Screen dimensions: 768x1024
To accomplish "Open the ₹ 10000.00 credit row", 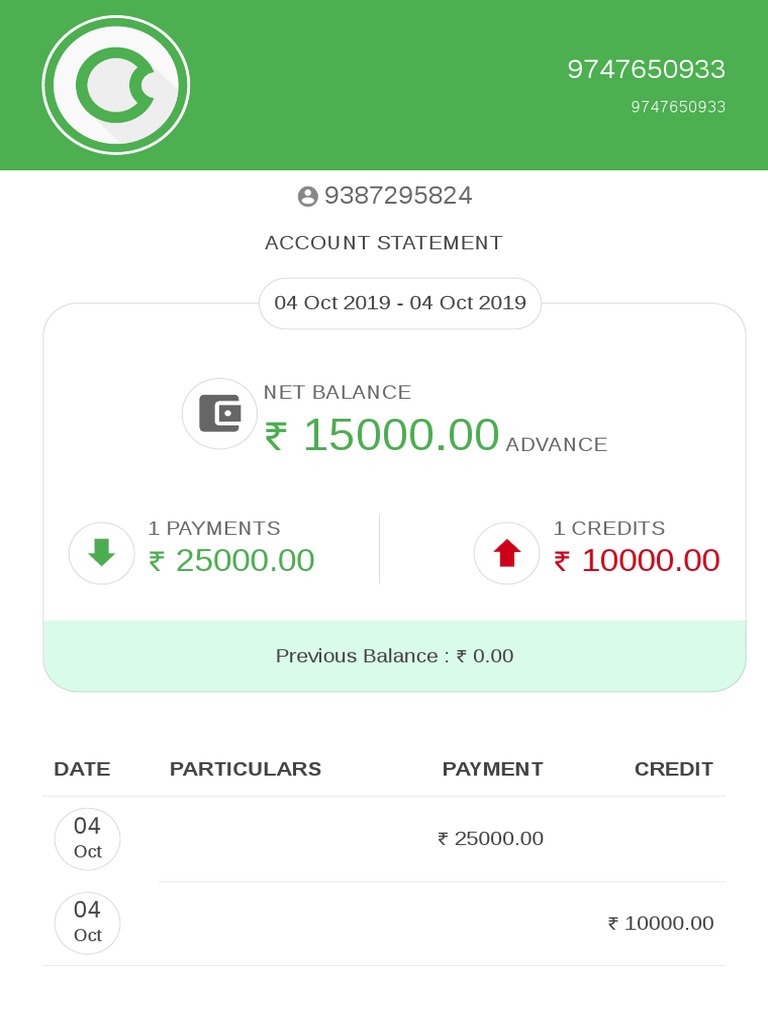I will (x=384, y=923).
